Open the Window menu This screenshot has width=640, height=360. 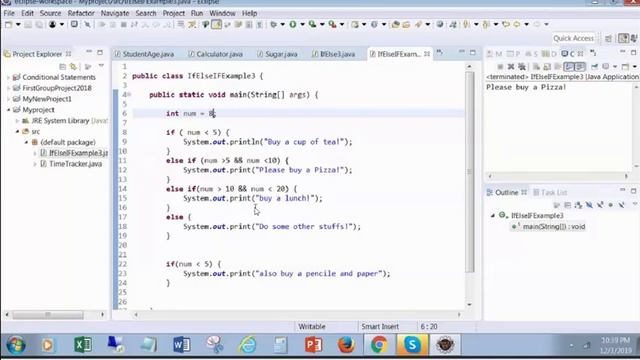[x=222, y=13]
